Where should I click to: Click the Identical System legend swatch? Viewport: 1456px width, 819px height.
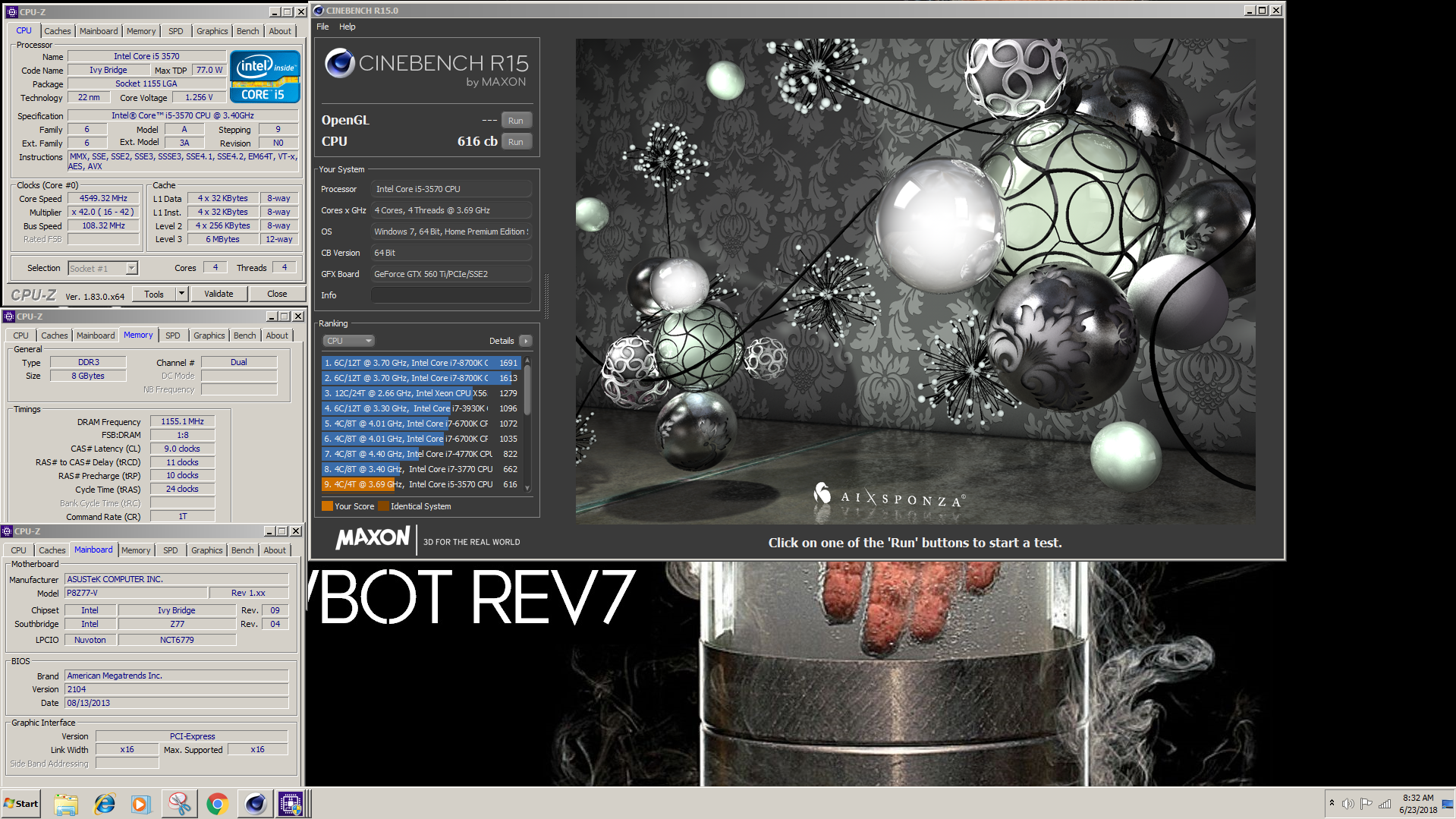point(383,506)
